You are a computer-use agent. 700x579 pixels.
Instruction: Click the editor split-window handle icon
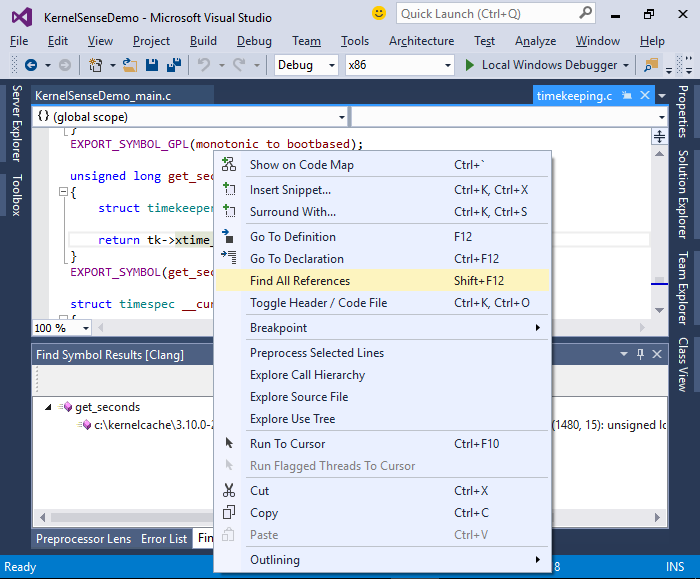[659, 137]
